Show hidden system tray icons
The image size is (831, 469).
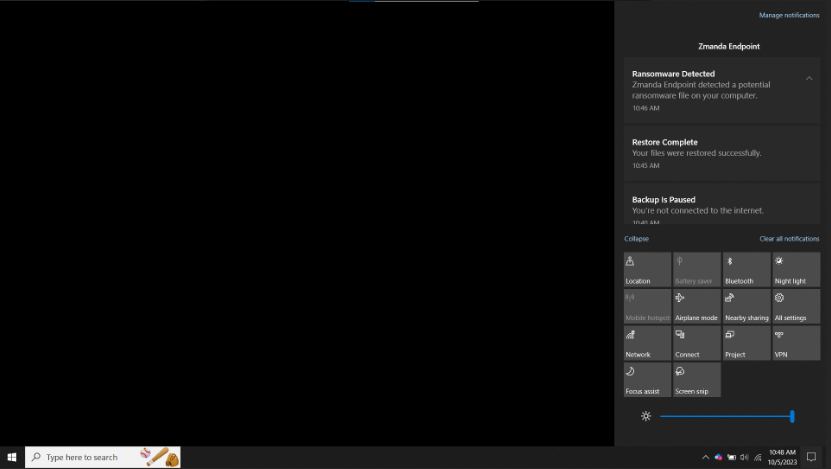click(x=705, y=457)
